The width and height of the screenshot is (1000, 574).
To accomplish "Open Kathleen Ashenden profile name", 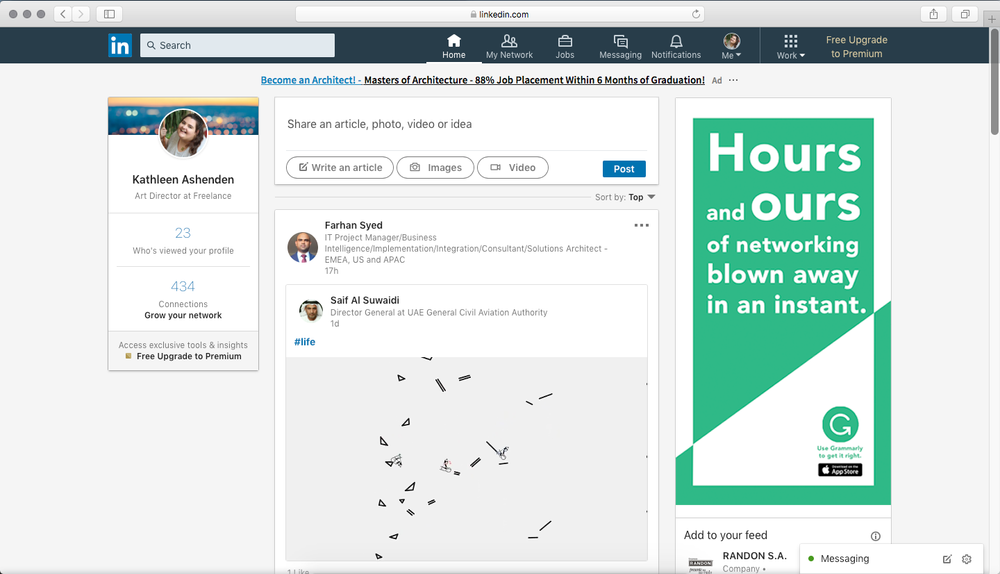I will (183, 180).
